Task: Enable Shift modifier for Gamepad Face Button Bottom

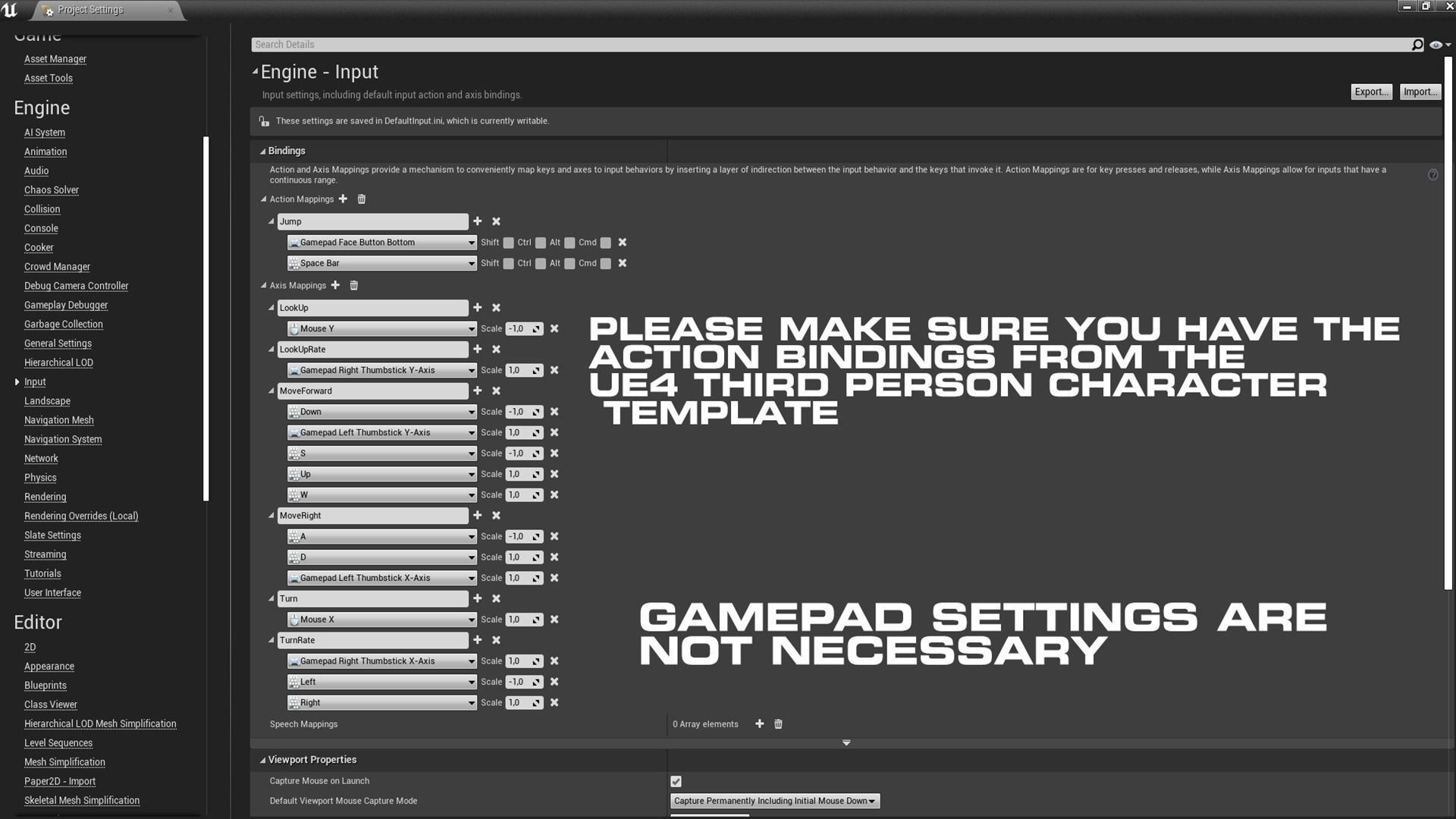Action: click(x=509, y=243)
